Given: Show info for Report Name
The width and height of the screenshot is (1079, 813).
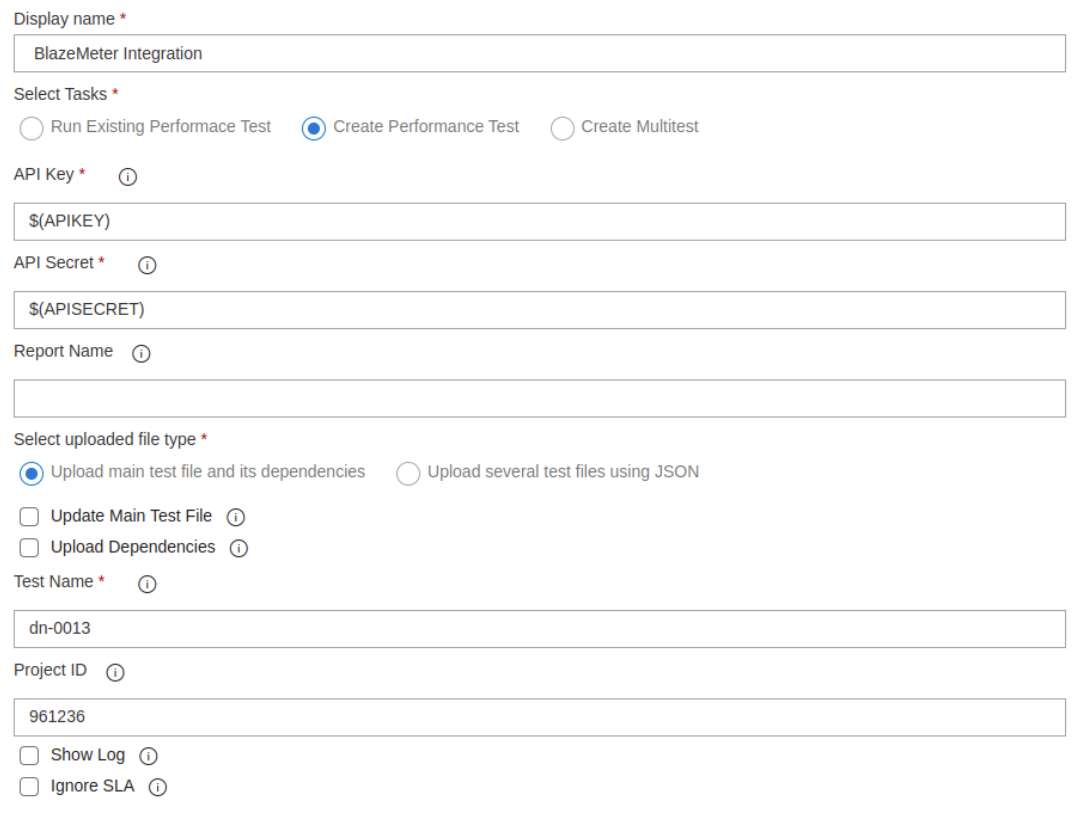Looking at the screenshot, I should tap(141, 353).
